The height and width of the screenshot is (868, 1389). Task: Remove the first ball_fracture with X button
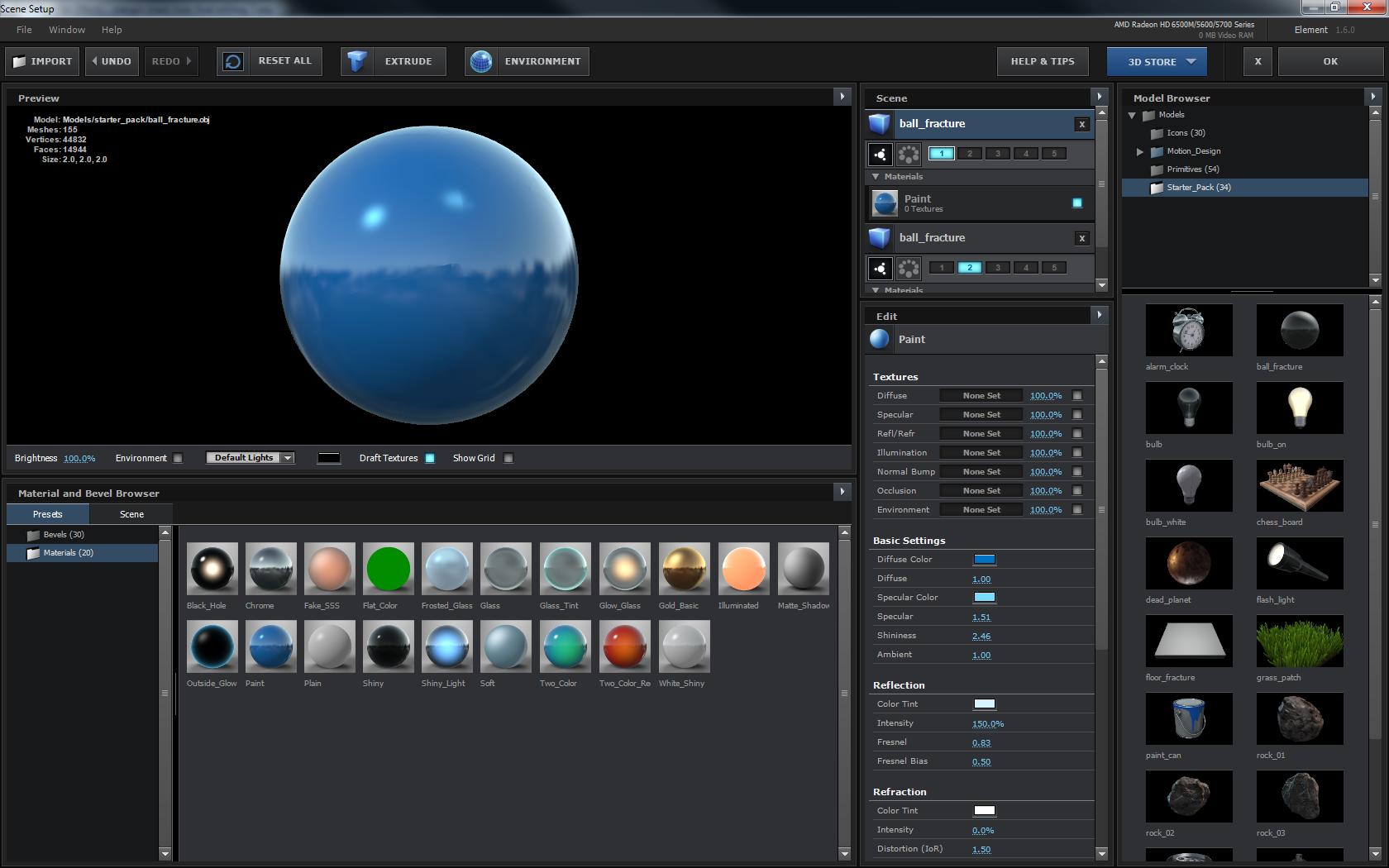[x=1081, y=124]
